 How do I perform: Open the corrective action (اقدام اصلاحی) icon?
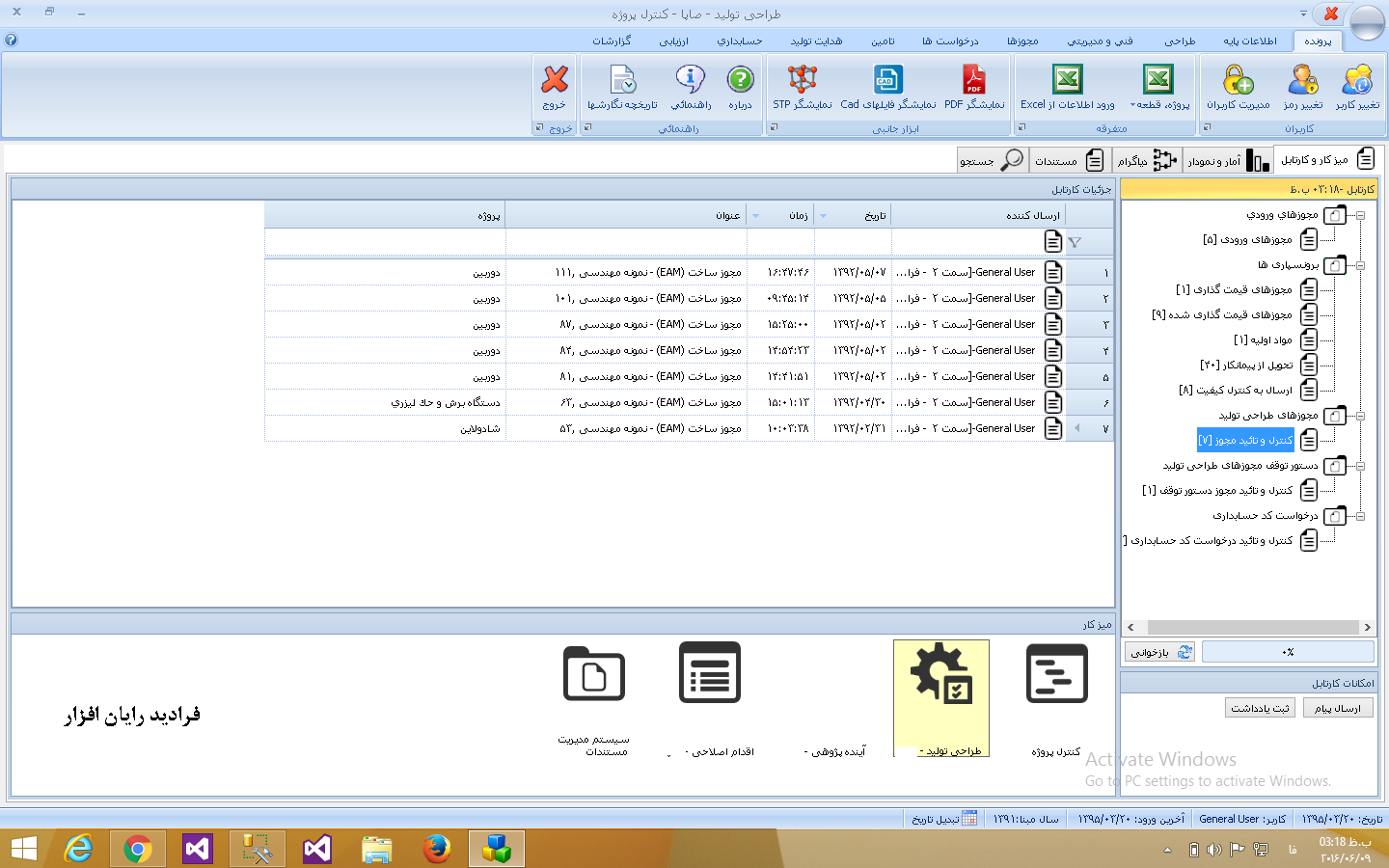710,675
